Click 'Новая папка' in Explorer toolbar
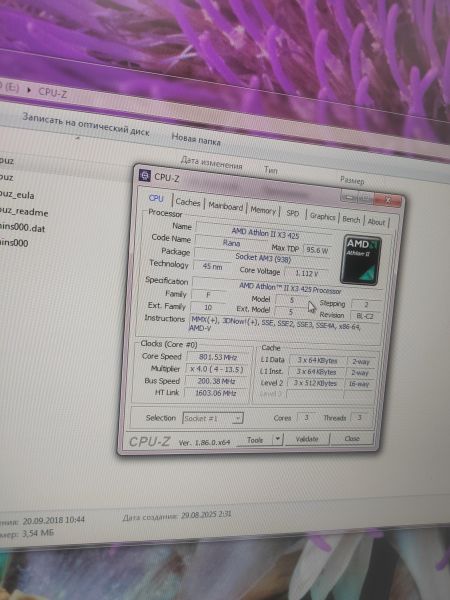 pos(196,139)
